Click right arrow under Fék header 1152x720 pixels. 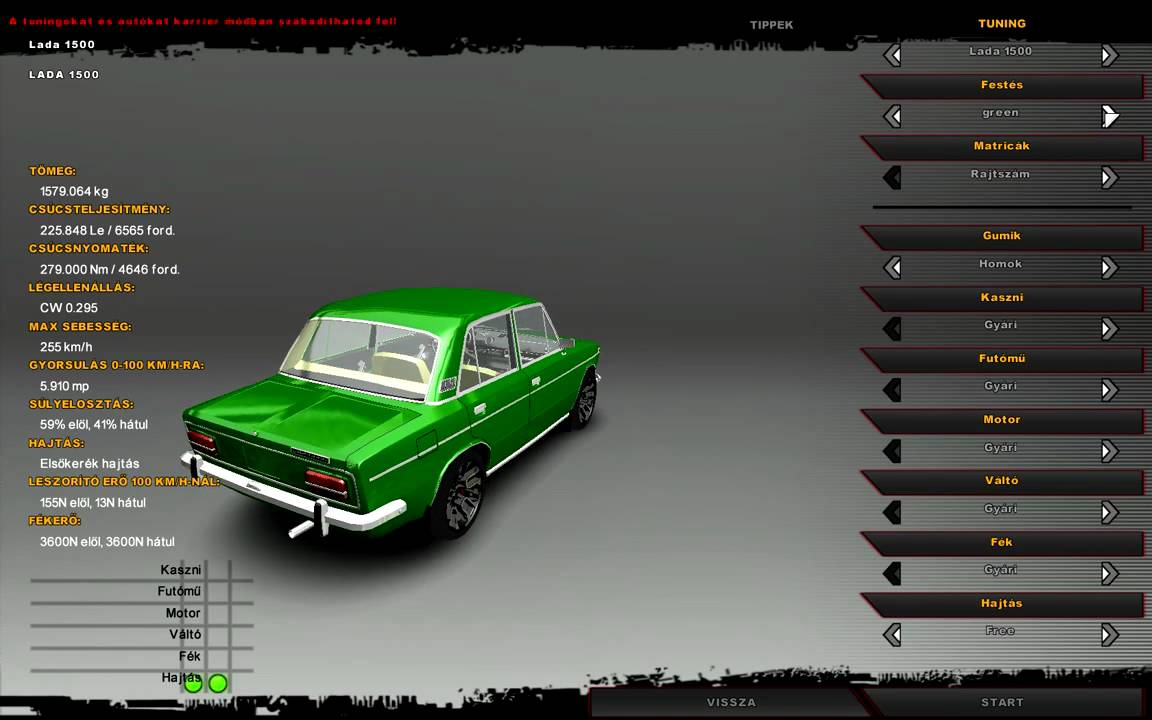click(1109, 573)
